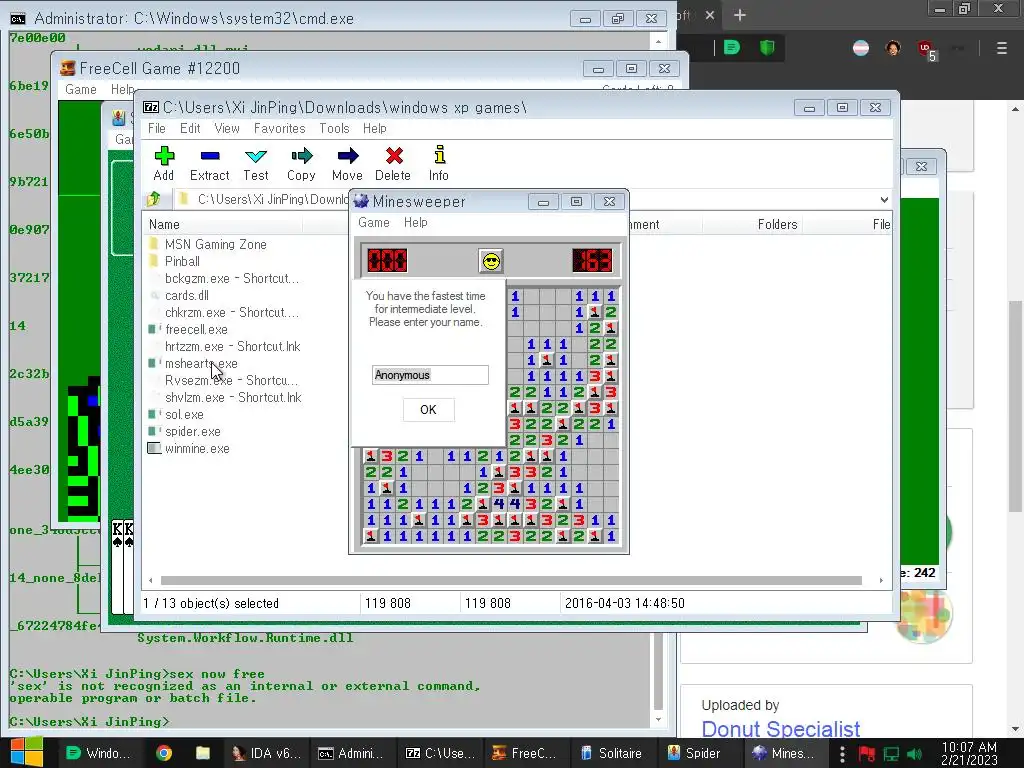The image size is (1024, 768).
Task: Click the taskbar overflow dots icon
Action: 842,754
